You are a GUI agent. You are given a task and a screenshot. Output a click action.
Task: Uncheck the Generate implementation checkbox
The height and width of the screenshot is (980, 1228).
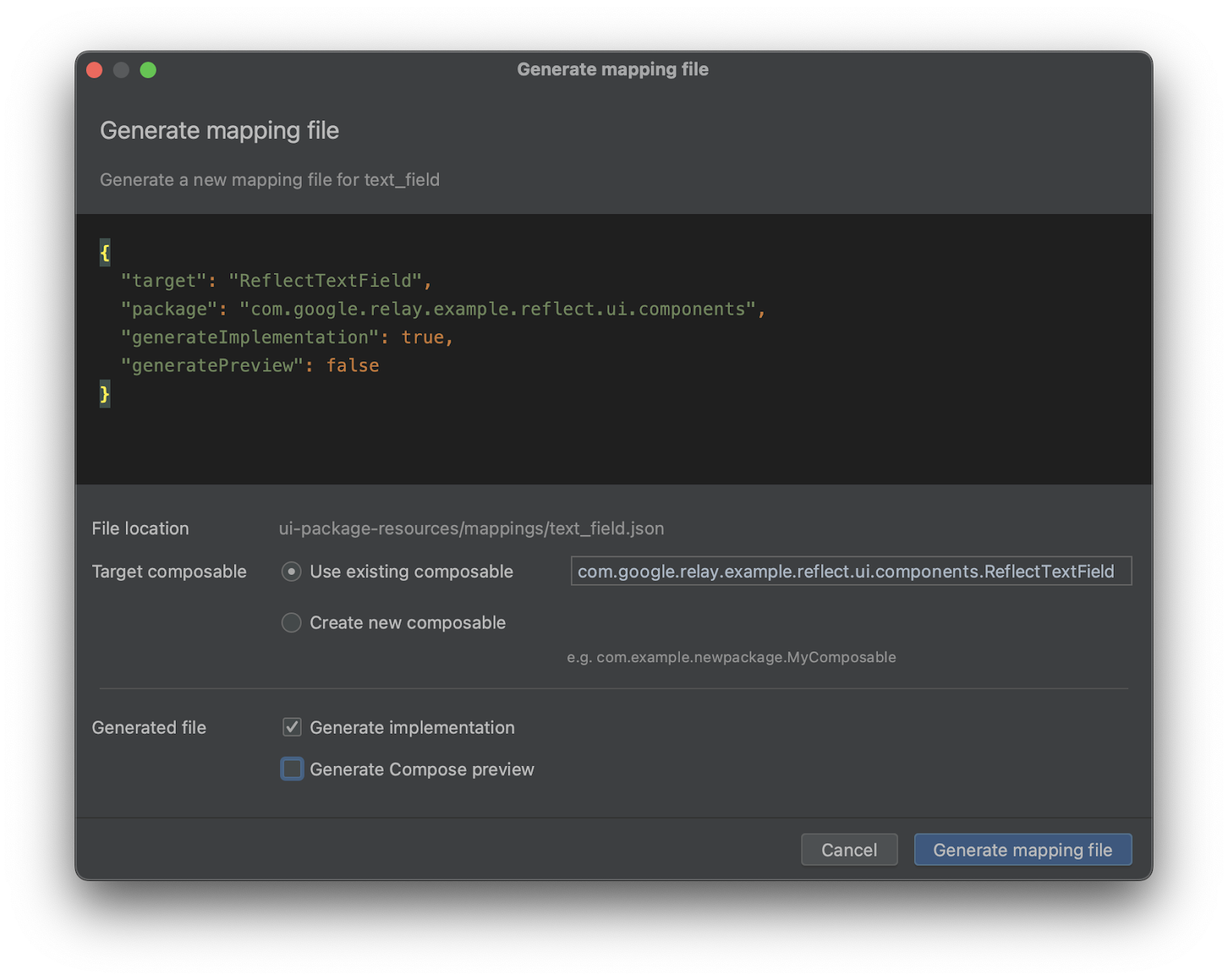pos(292,727)
